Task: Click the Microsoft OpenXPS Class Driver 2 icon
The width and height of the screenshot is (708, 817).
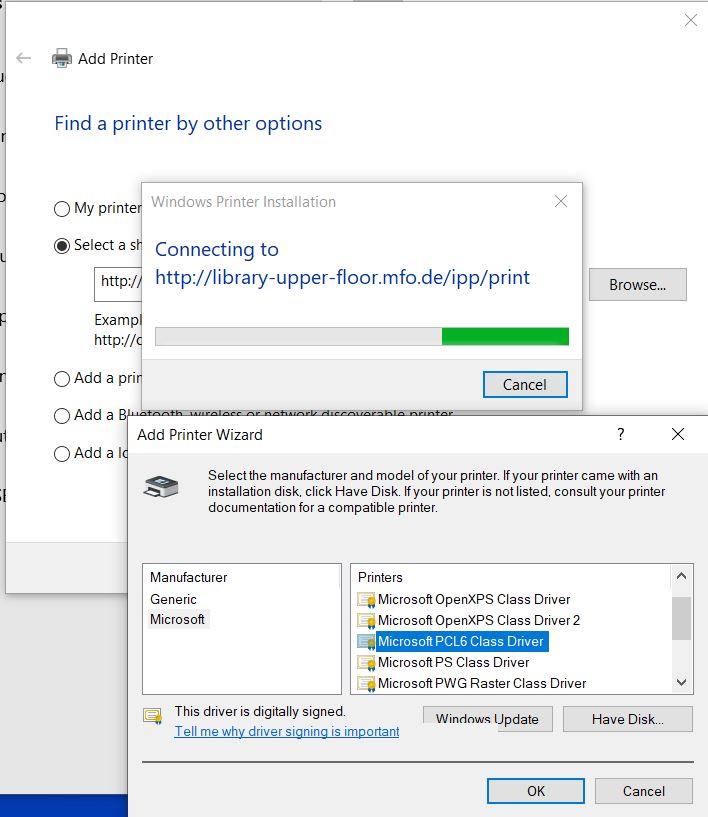Action: [366, 621]
